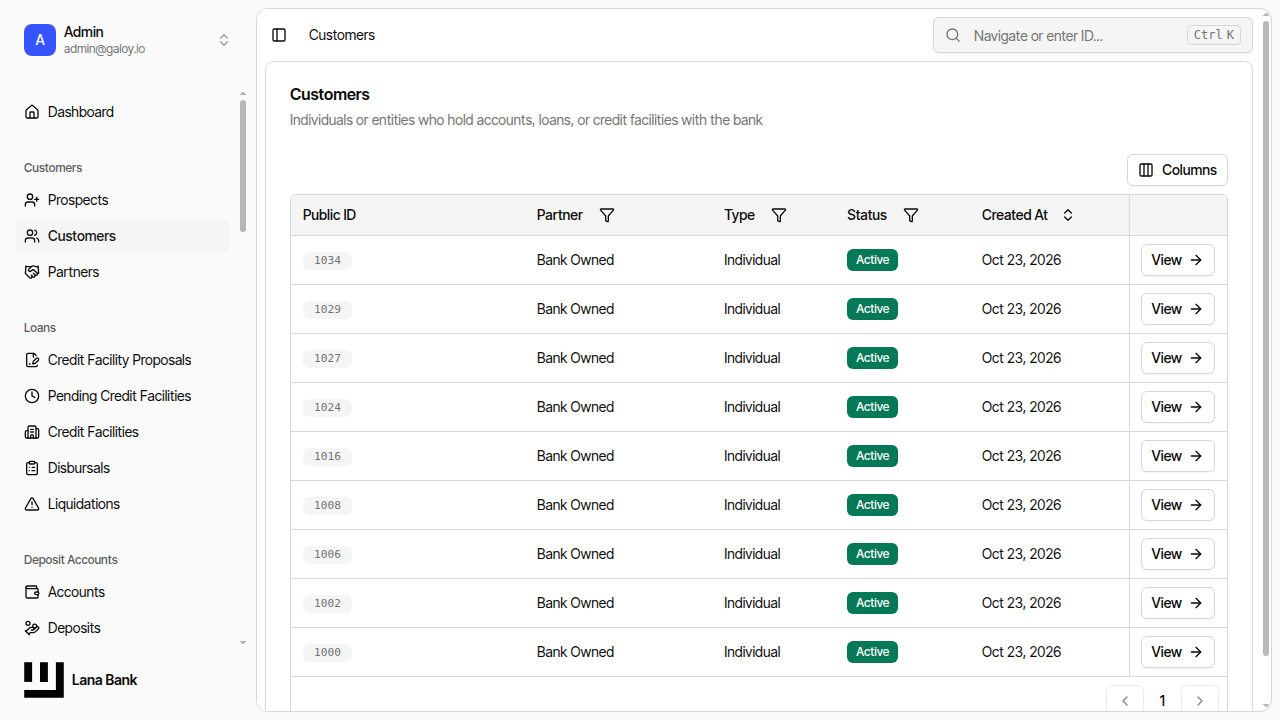Open Credit Facility Proposals page
1280x720 pixels.
click(123, 360)
